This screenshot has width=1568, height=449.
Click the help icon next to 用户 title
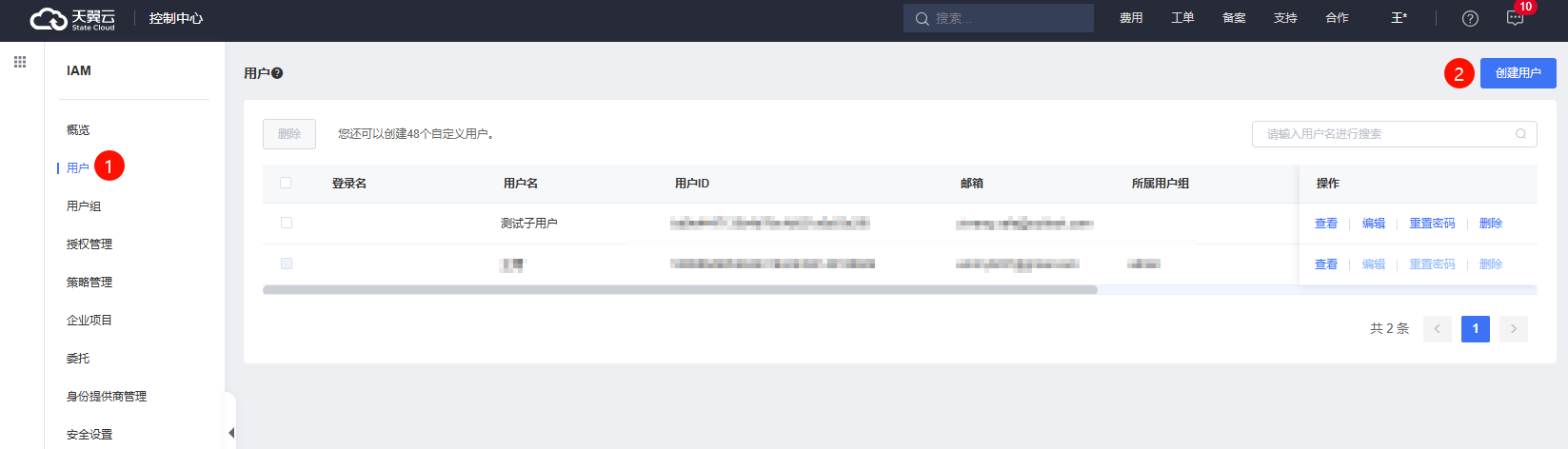[277, 73]
